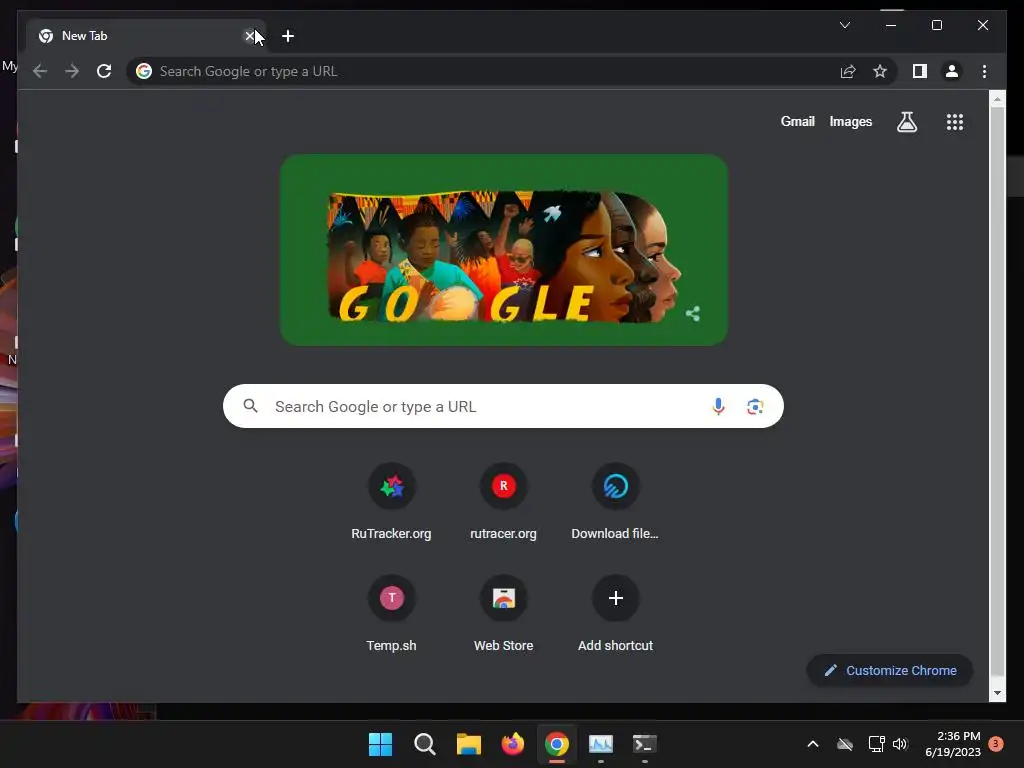1024x768 pixels.
Task: Click the OneDrive cloud tray icon
Action: (x=844, y=744)
